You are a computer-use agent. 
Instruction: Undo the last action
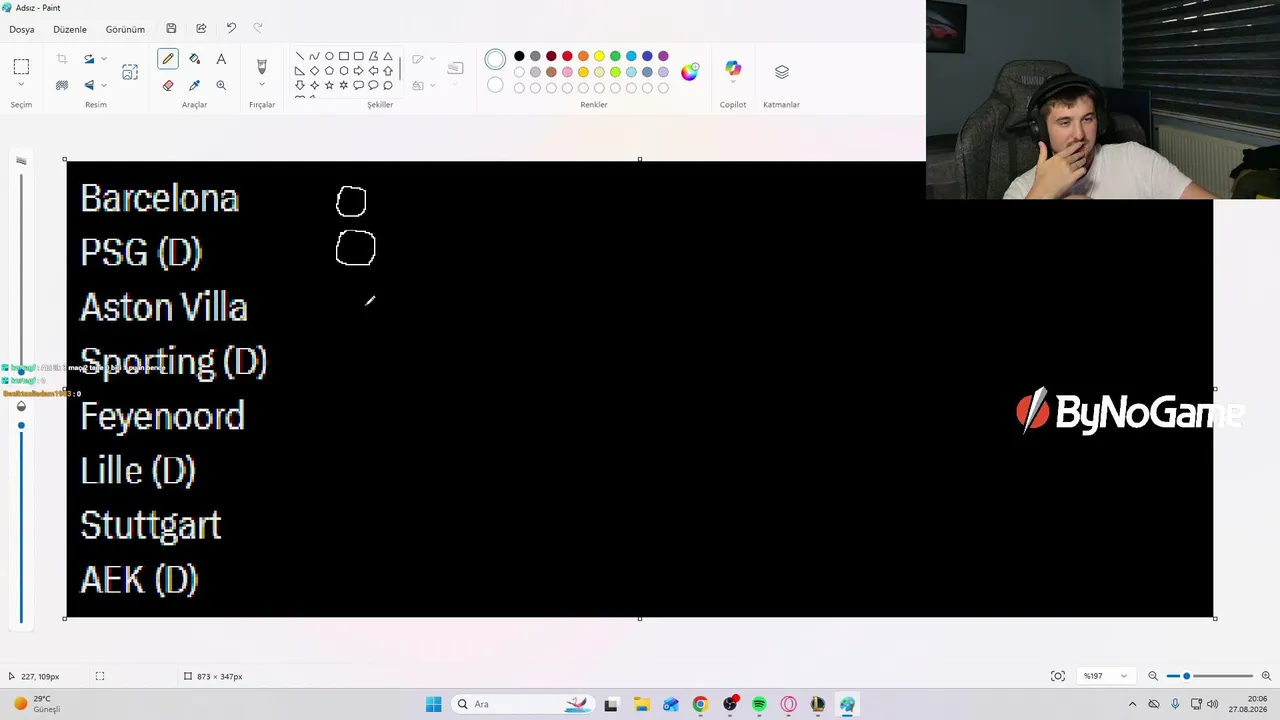[x=231, y=29]
